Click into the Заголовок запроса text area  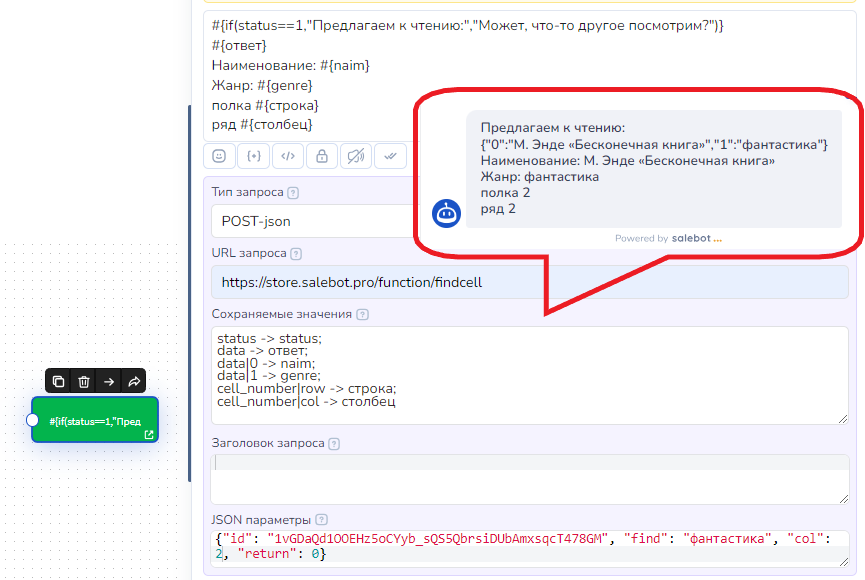[x=529, y=478]
